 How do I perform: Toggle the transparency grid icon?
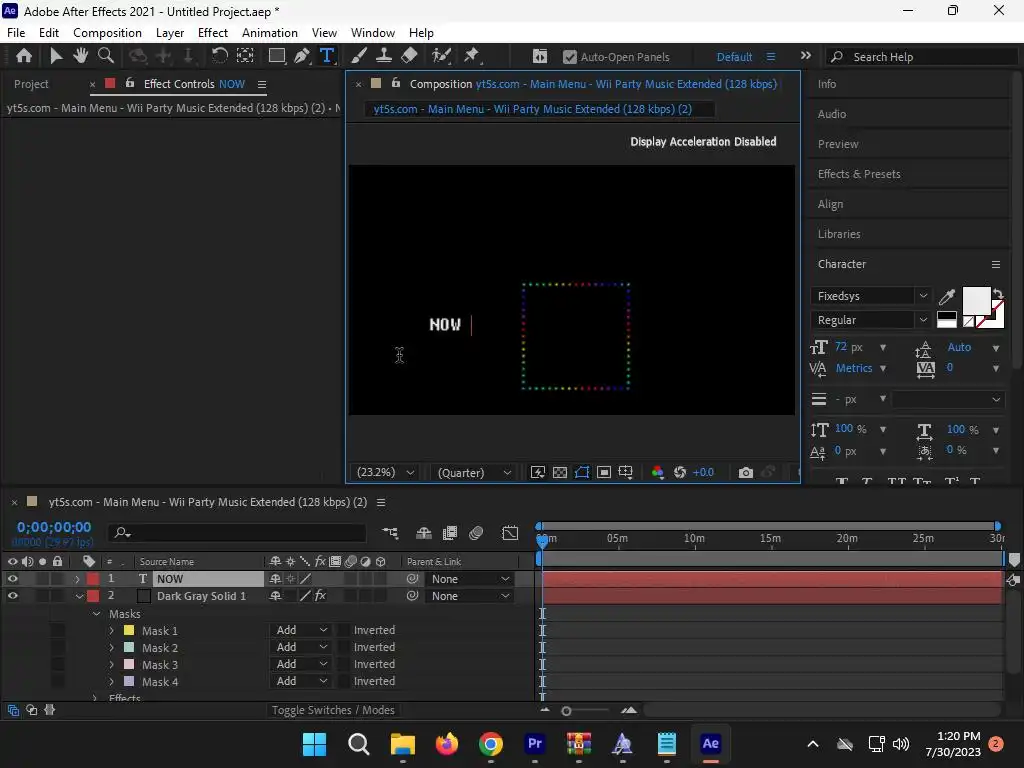[560, 472]
